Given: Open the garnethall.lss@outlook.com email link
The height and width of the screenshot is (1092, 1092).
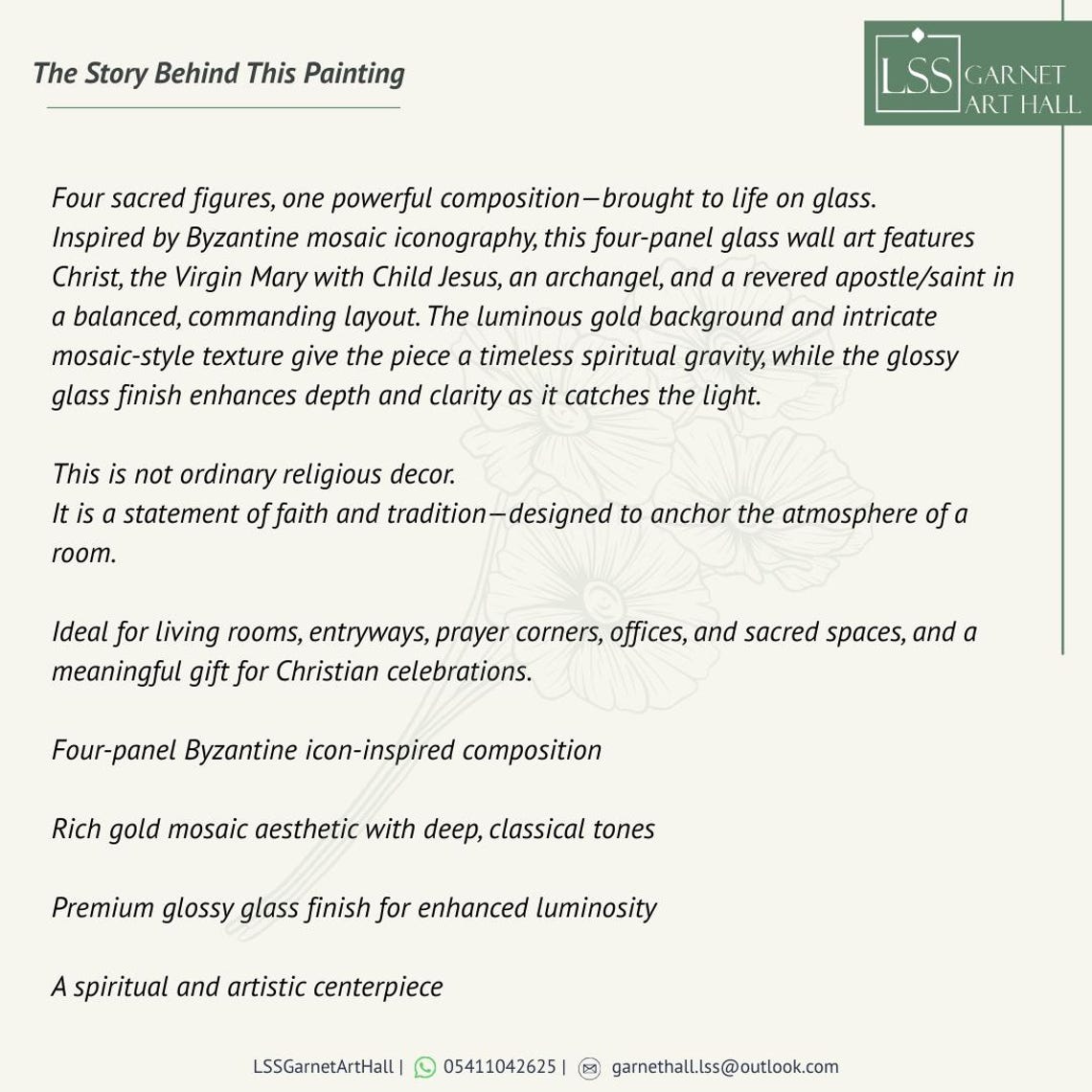Looking at the screenshot, I should tap(724, 1067).
